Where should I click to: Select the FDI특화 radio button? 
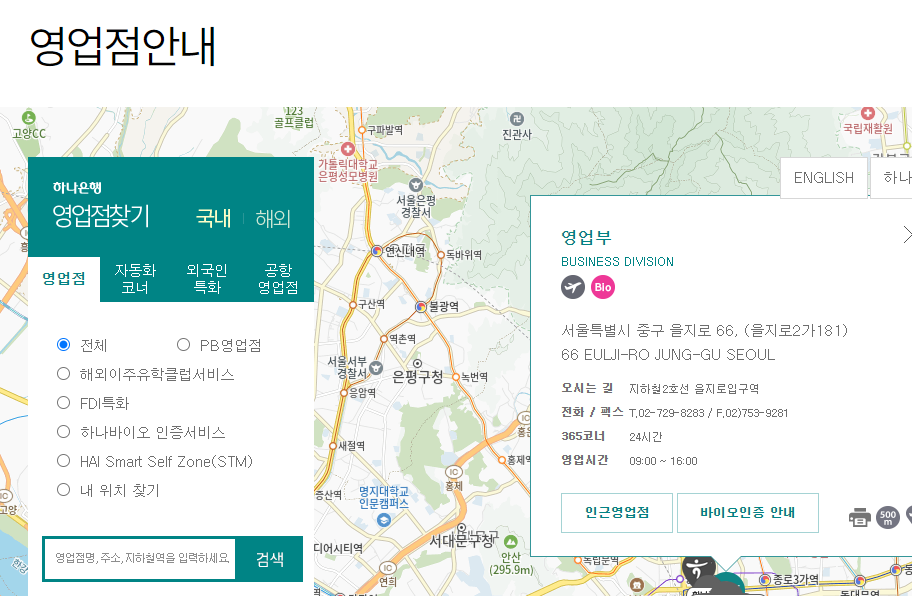(x=63, y=402)
